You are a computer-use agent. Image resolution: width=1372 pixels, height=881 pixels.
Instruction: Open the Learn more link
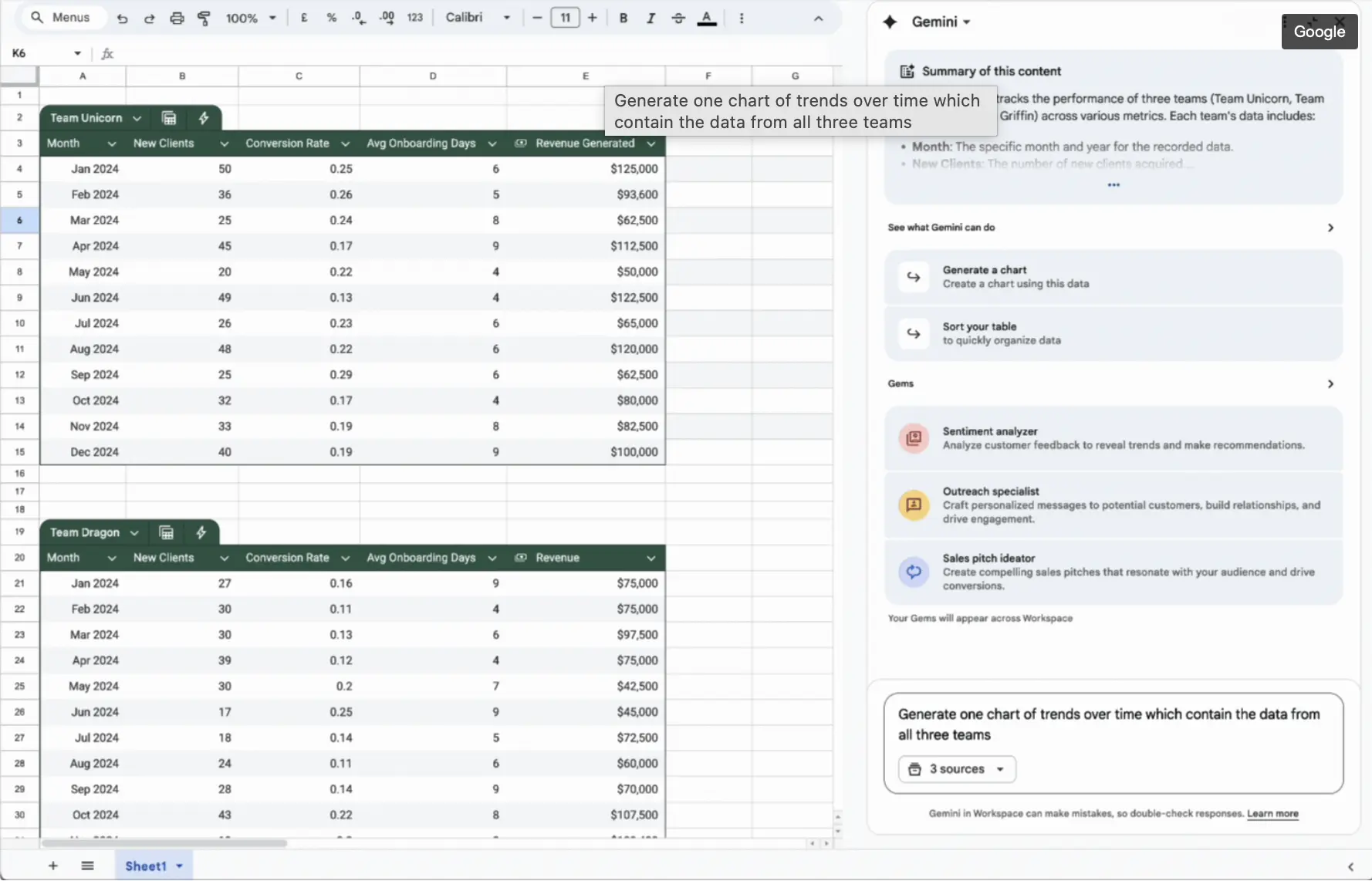tap(1272, 814)
